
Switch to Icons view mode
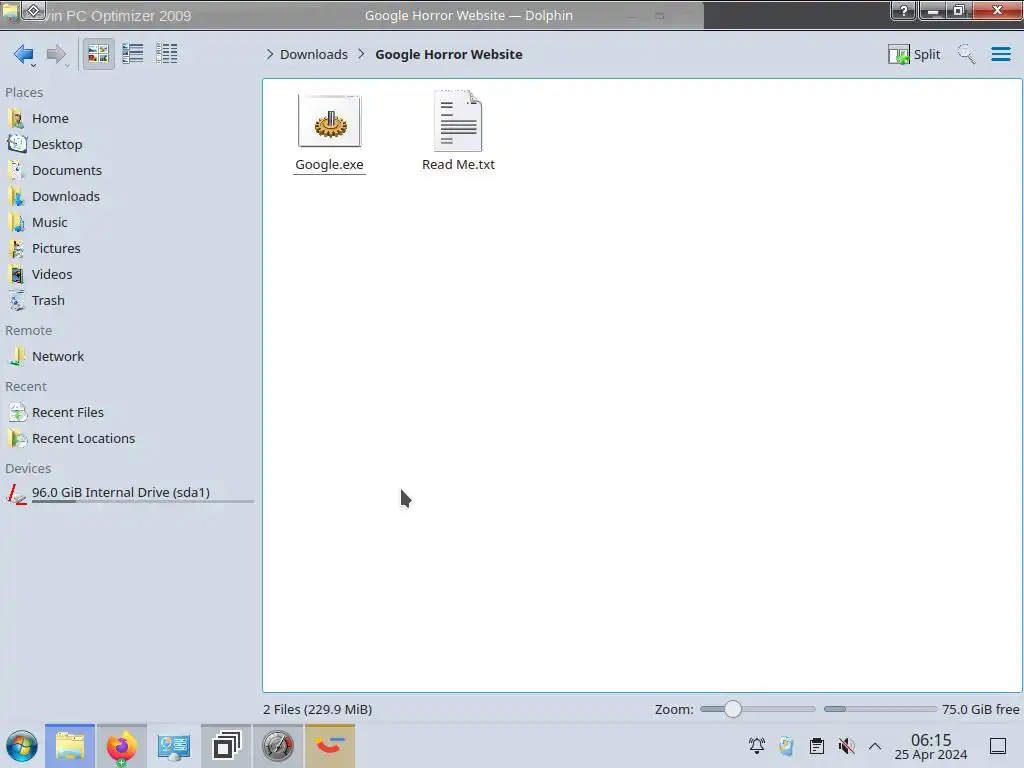click(98, 54)
